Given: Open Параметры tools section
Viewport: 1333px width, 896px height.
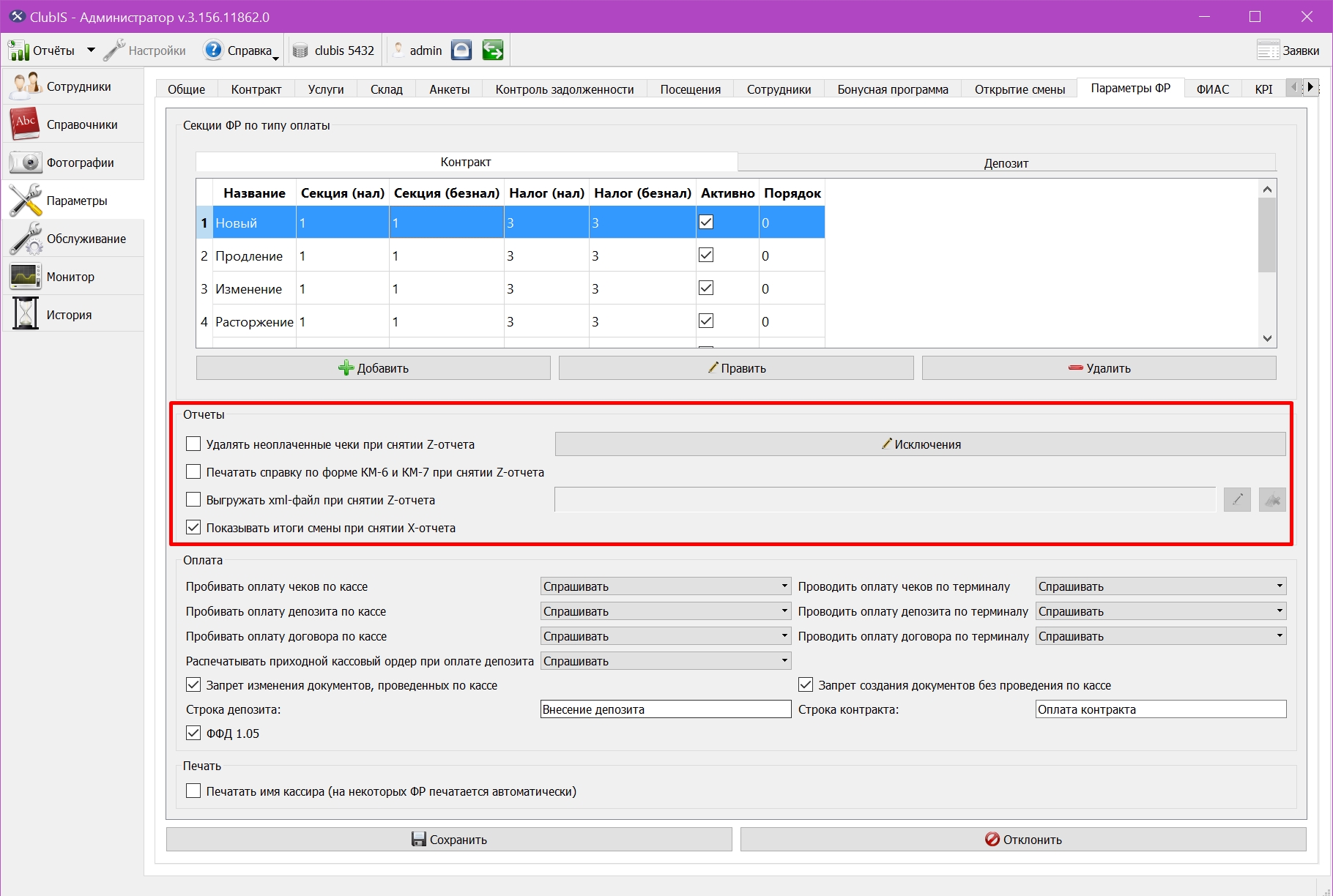Looking at the screenshot, I should pyautogui.click(x=73, y=201).
